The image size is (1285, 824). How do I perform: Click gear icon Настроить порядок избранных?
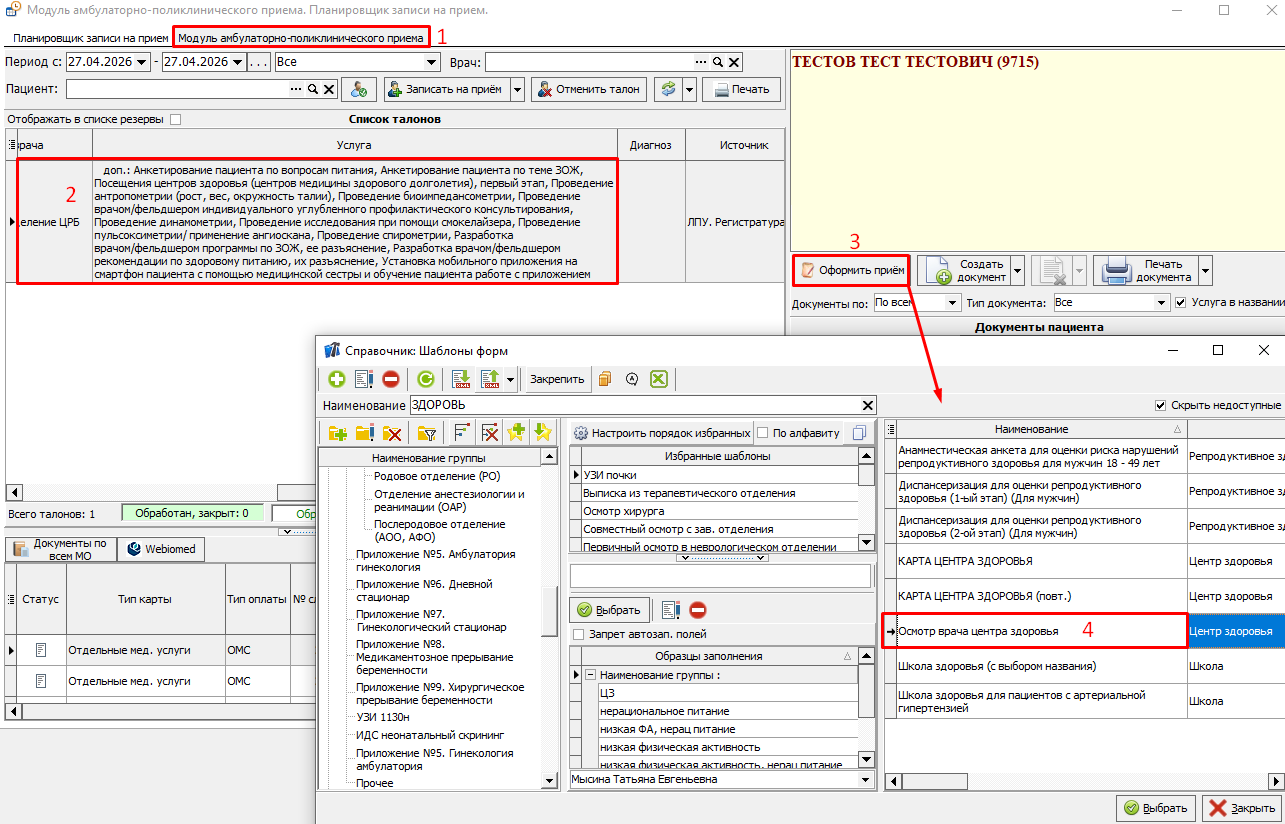(x=580, y=433)
